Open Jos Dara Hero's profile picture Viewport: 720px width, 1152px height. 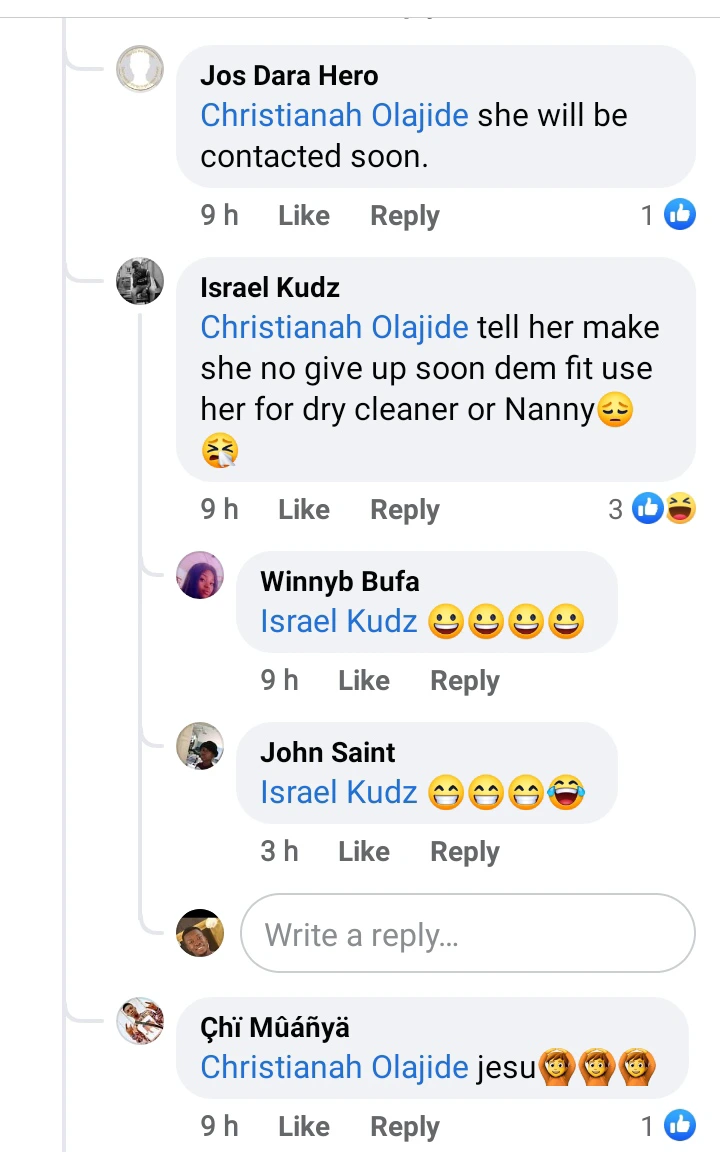(x=140, y=69)
